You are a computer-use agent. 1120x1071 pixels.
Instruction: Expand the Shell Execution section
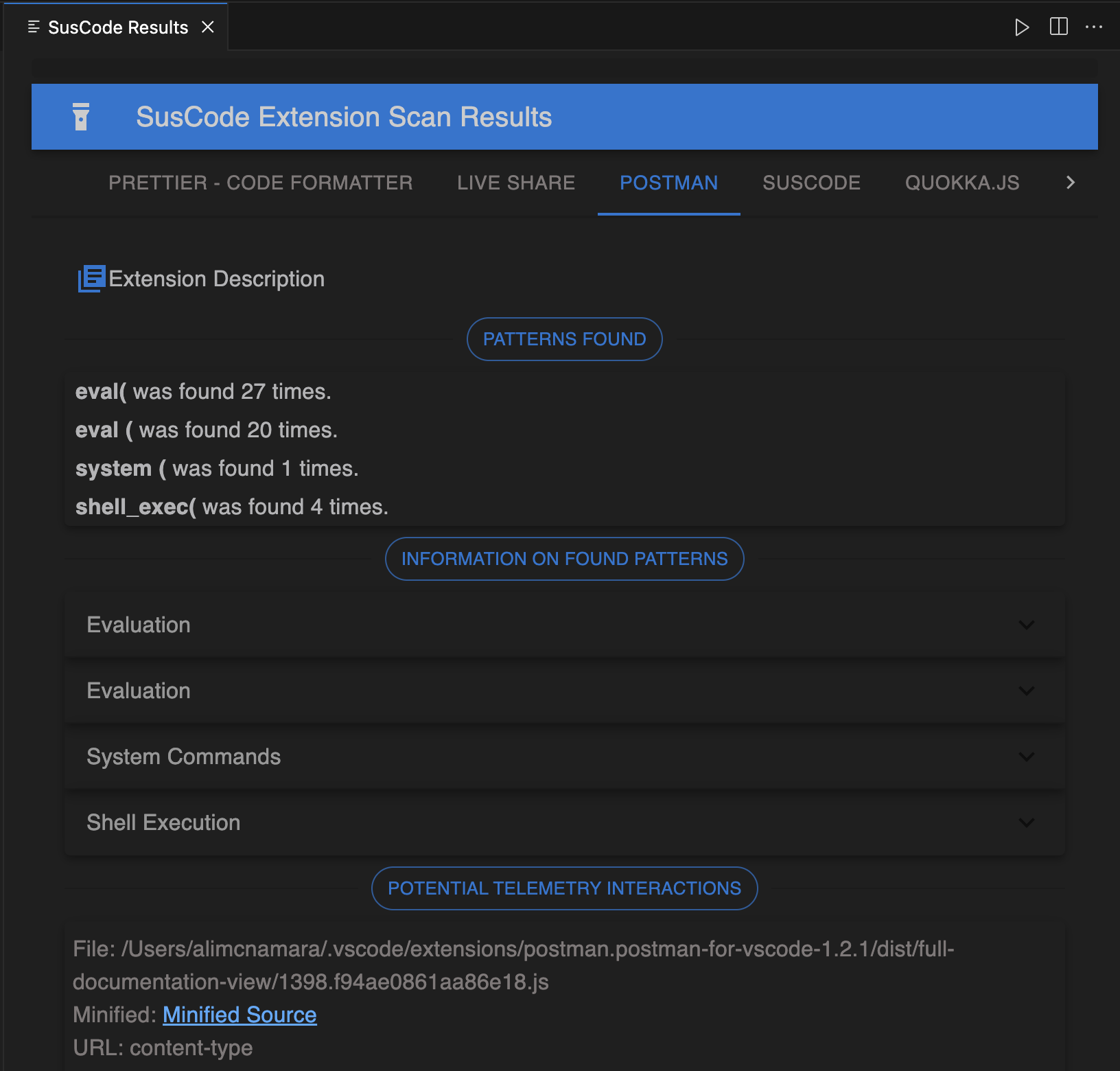[565, 822]
